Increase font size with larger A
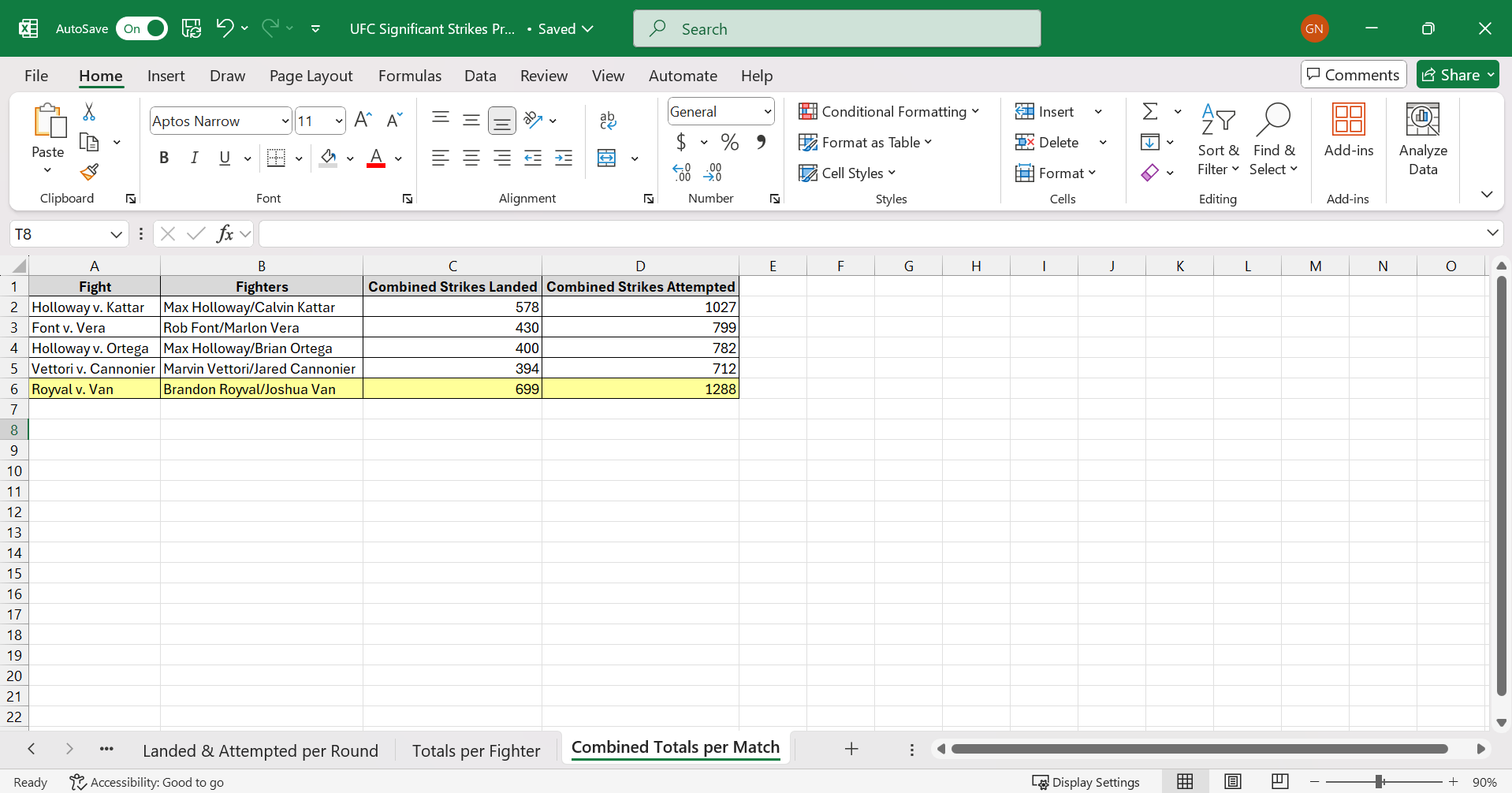Screen dimensions: 1512x793 coord(363,120)
